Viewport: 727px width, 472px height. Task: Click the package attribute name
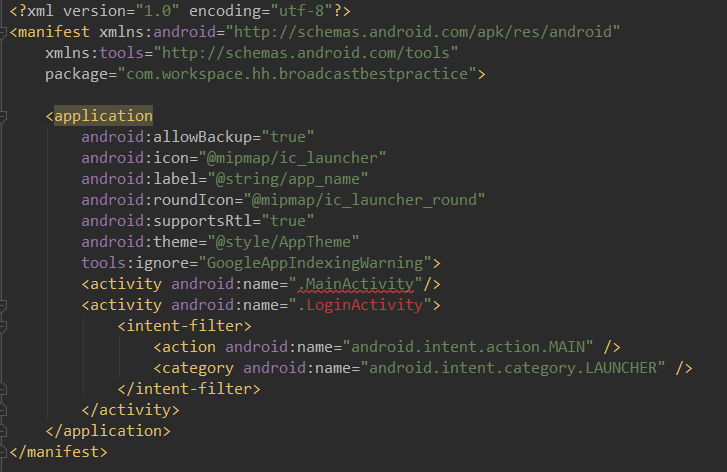[x=77, y=74]
